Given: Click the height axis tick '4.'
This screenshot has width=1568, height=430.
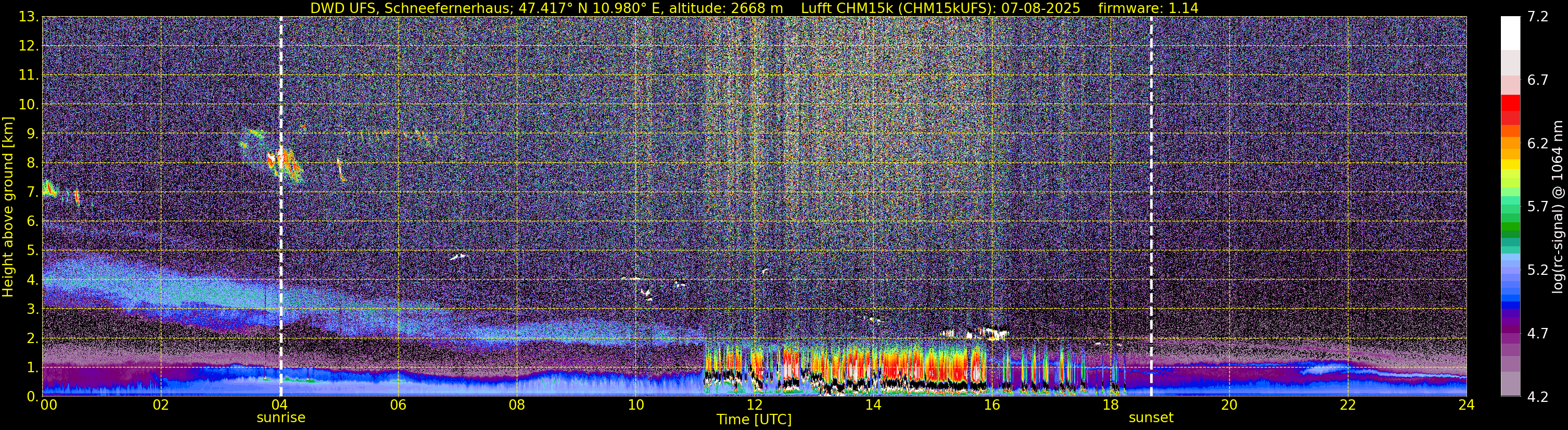Looking at the screenshot, I should (33, 280).
